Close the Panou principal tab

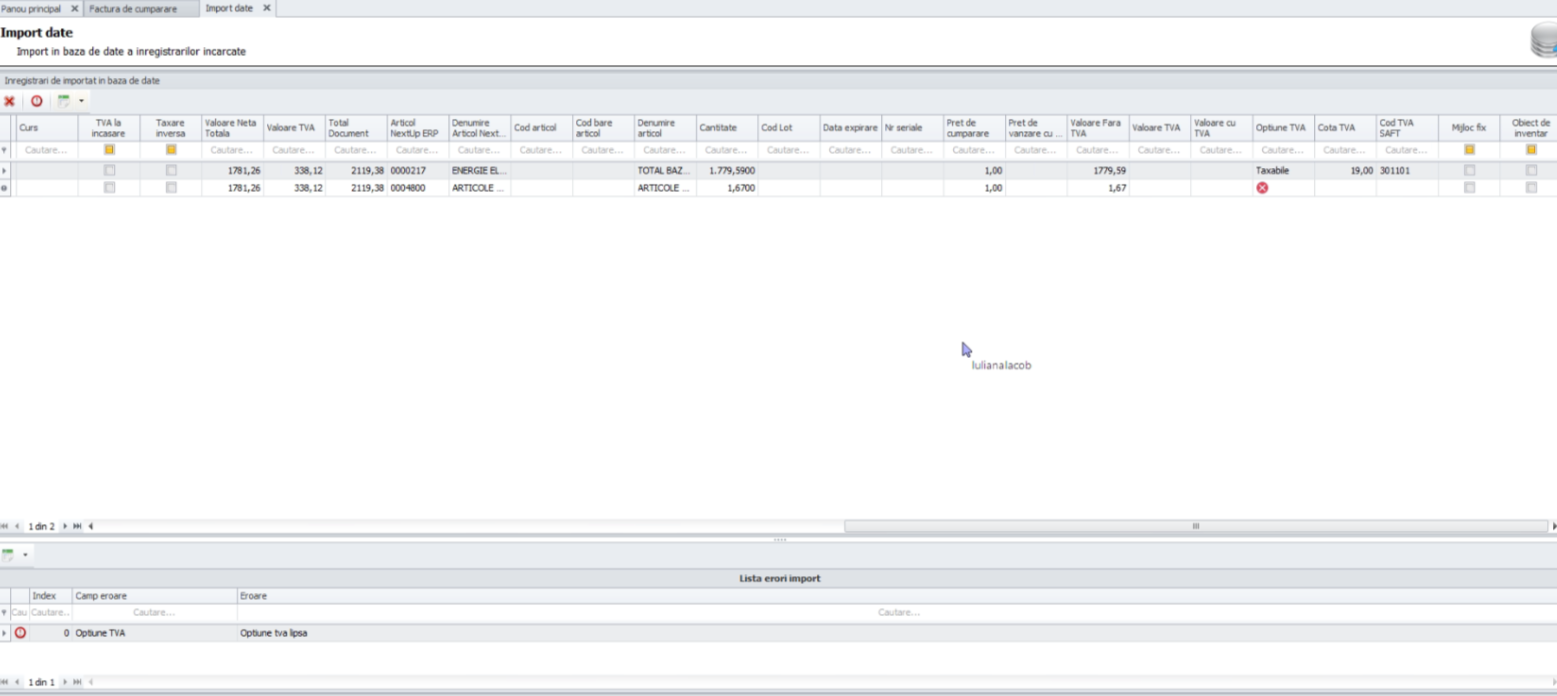pos(74,8)
